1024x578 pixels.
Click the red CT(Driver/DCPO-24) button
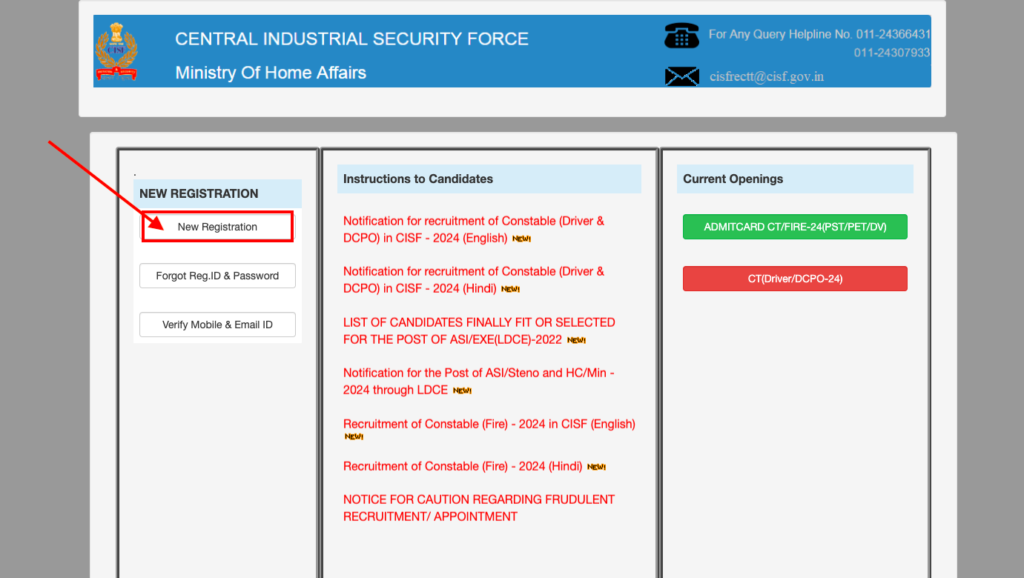coord(795,278)
